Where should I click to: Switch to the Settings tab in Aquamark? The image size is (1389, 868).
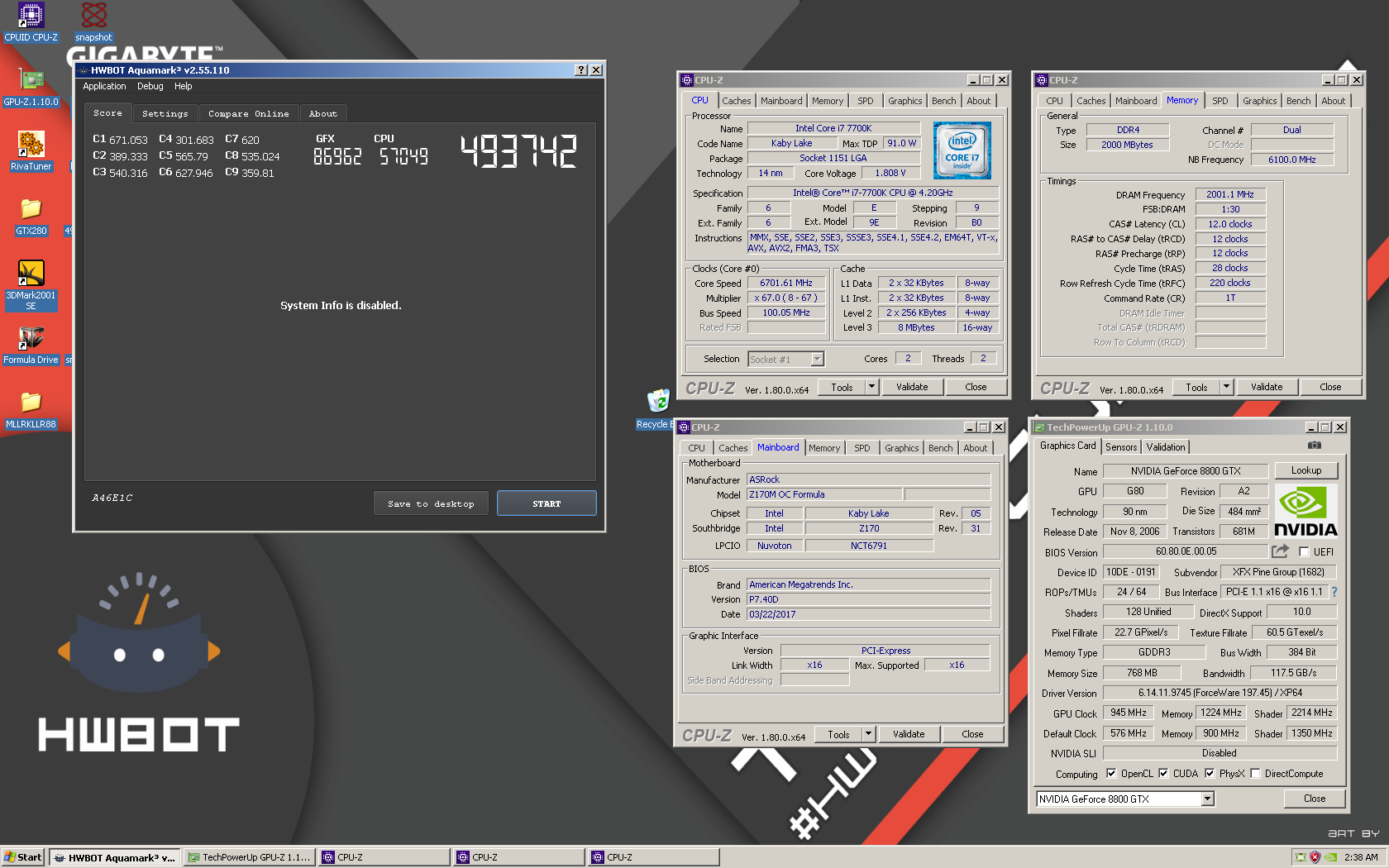[165, 114]
